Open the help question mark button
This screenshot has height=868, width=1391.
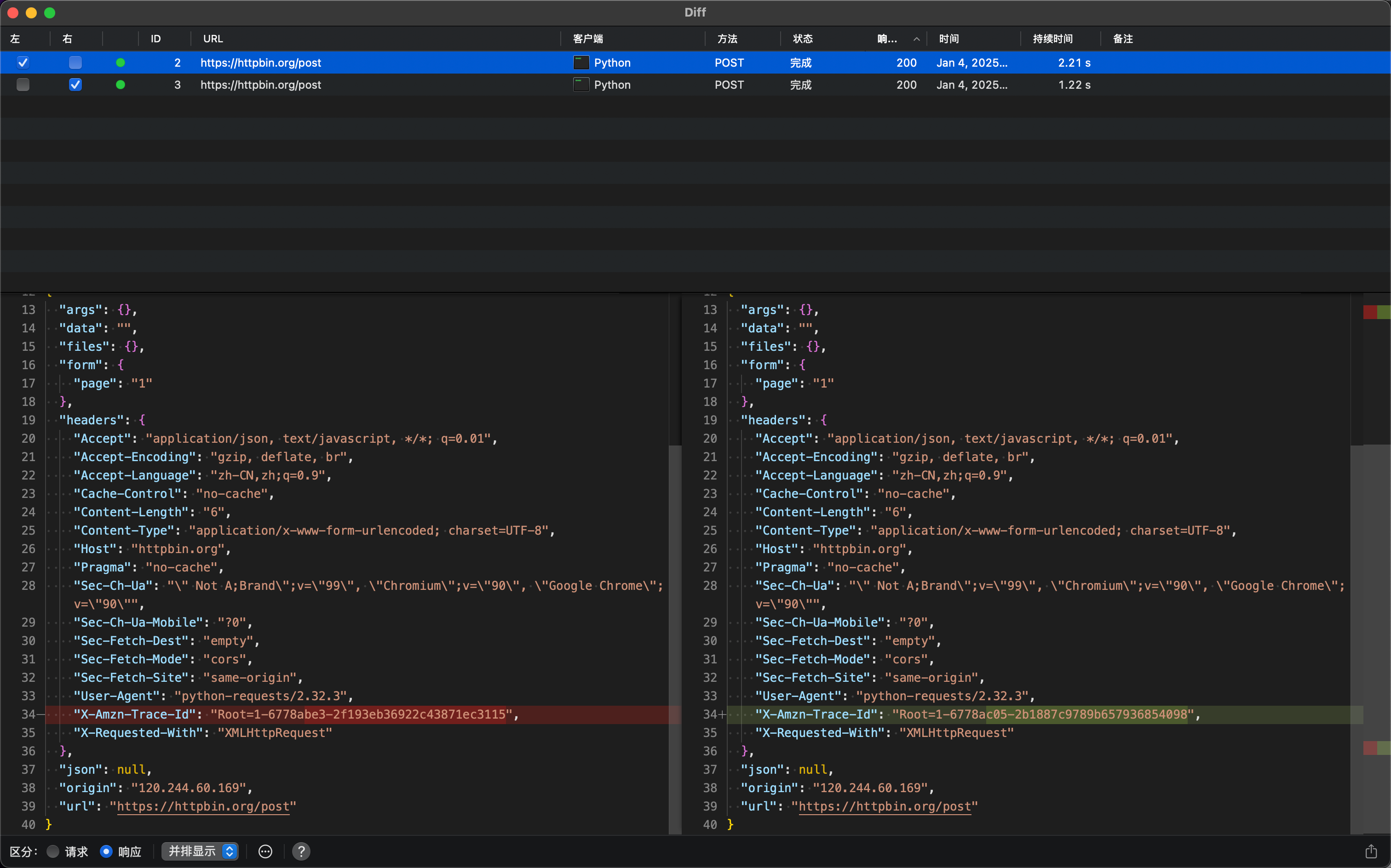pos(301,851)
